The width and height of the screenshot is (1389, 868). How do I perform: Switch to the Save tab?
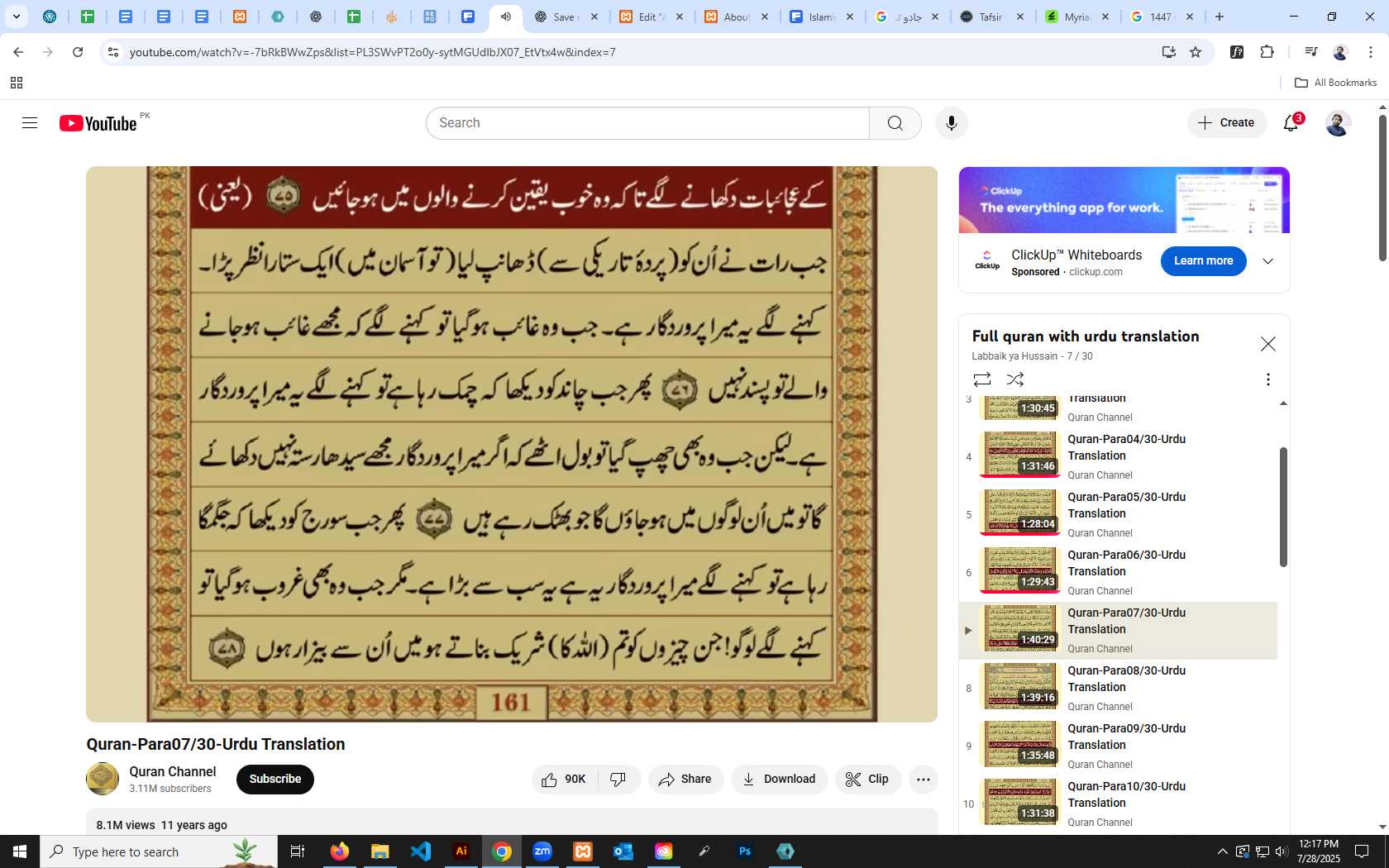(x=566, y=17)
